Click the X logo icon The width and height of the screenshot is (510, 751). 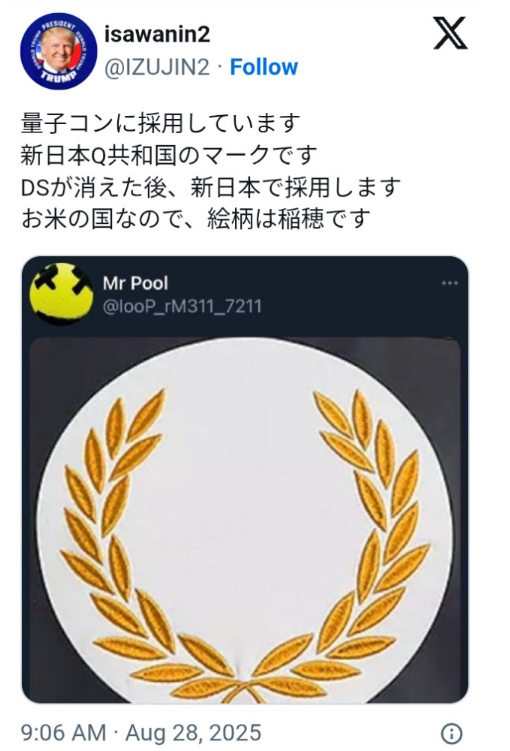click(x=450, y=33)
